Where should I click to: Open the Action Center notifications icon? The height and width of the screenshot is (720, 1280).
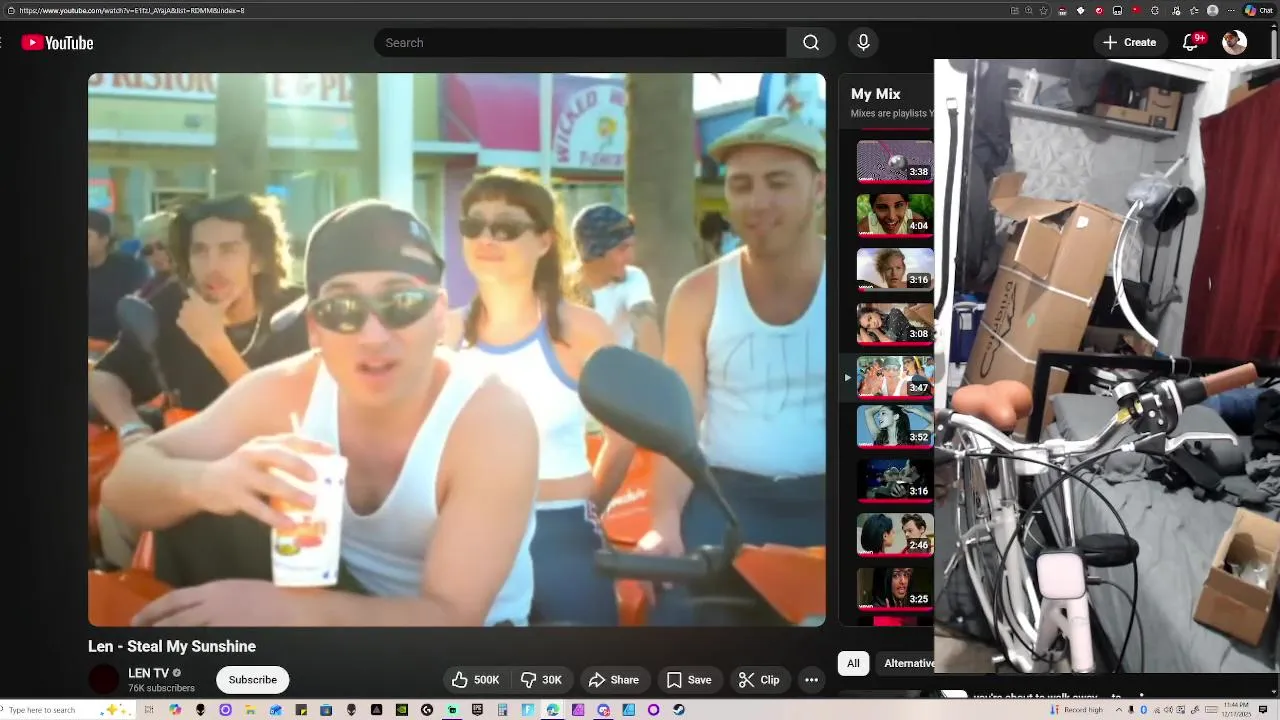(1263, 710)
